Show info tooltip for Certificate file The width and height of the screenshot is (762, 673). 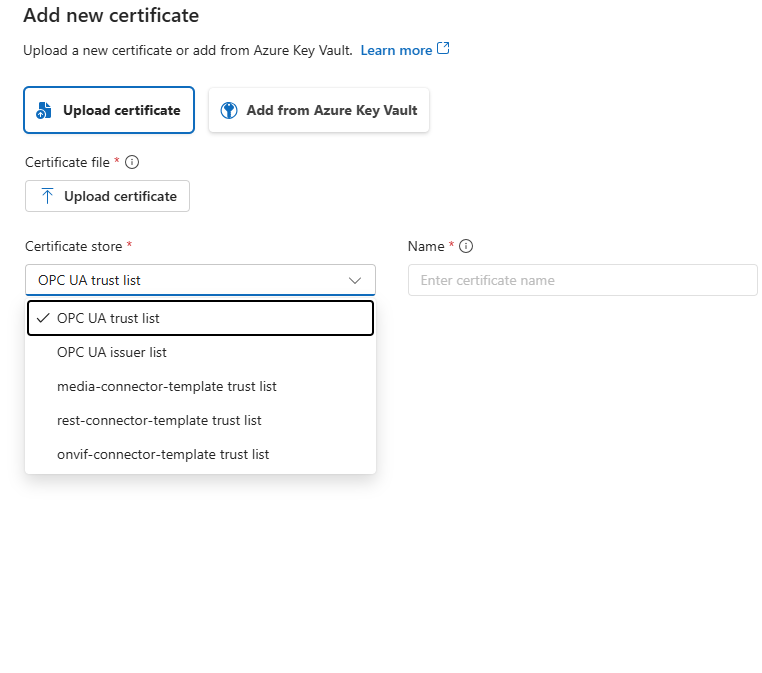pyautogui.click(x=132, y=162)
